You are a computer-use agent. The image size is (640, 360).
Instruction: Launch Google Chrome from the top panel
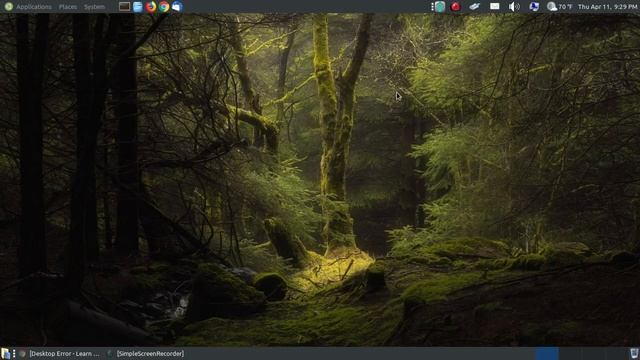pos(164,7)
